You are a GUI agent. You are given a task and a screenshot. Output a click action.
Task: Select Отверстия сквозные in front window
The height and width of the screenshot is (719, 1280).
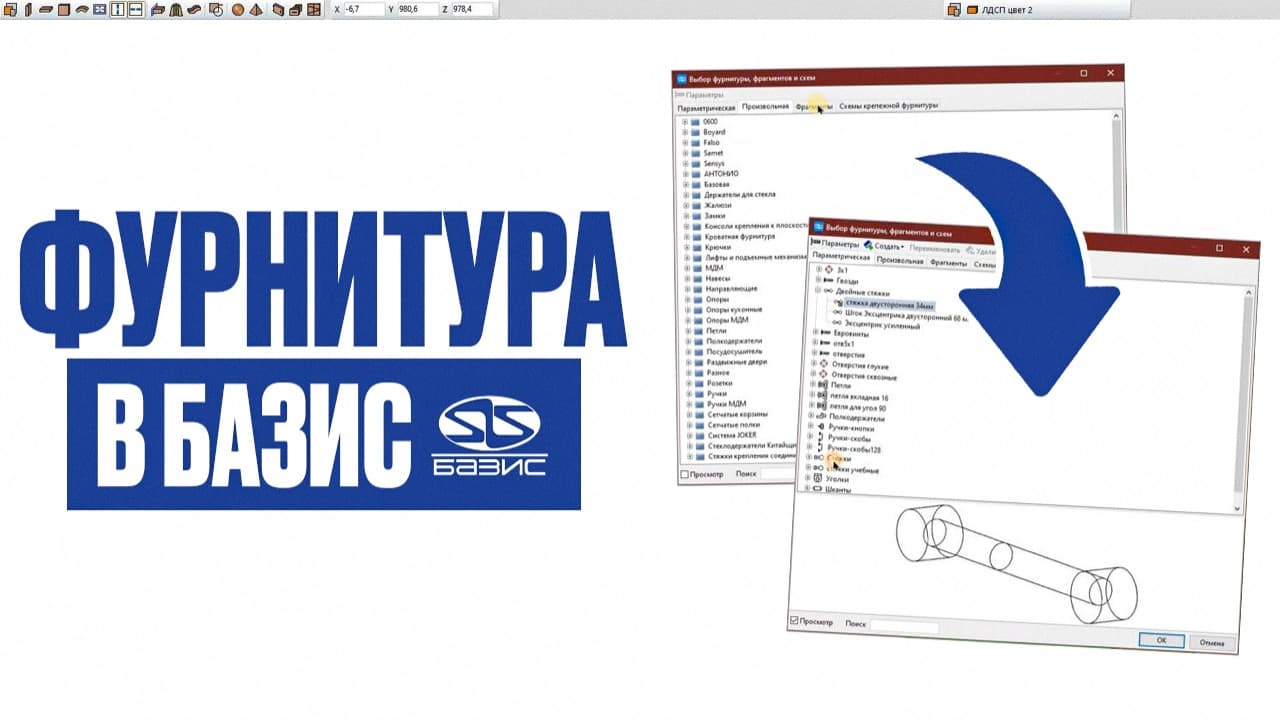click(x=865, y=377)
